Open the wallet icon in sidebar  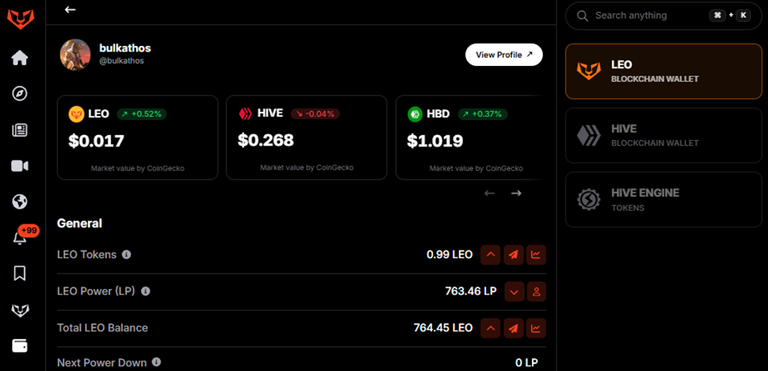point(20,346)
